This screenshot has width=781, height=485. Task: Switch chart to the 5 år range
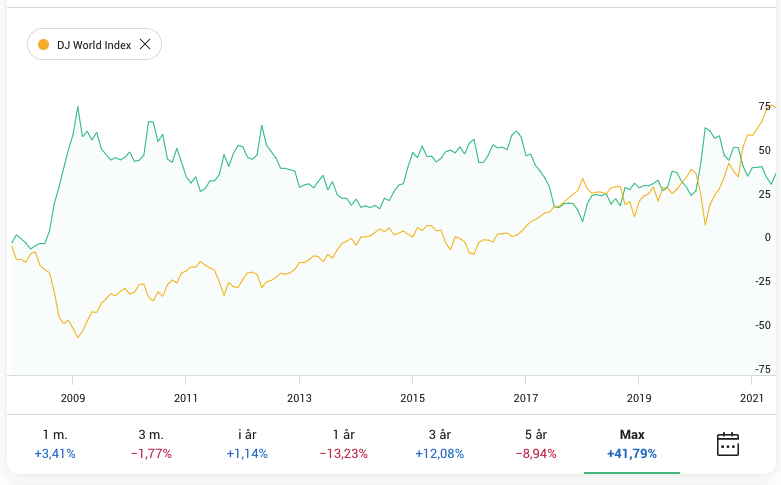click(535, 444)
